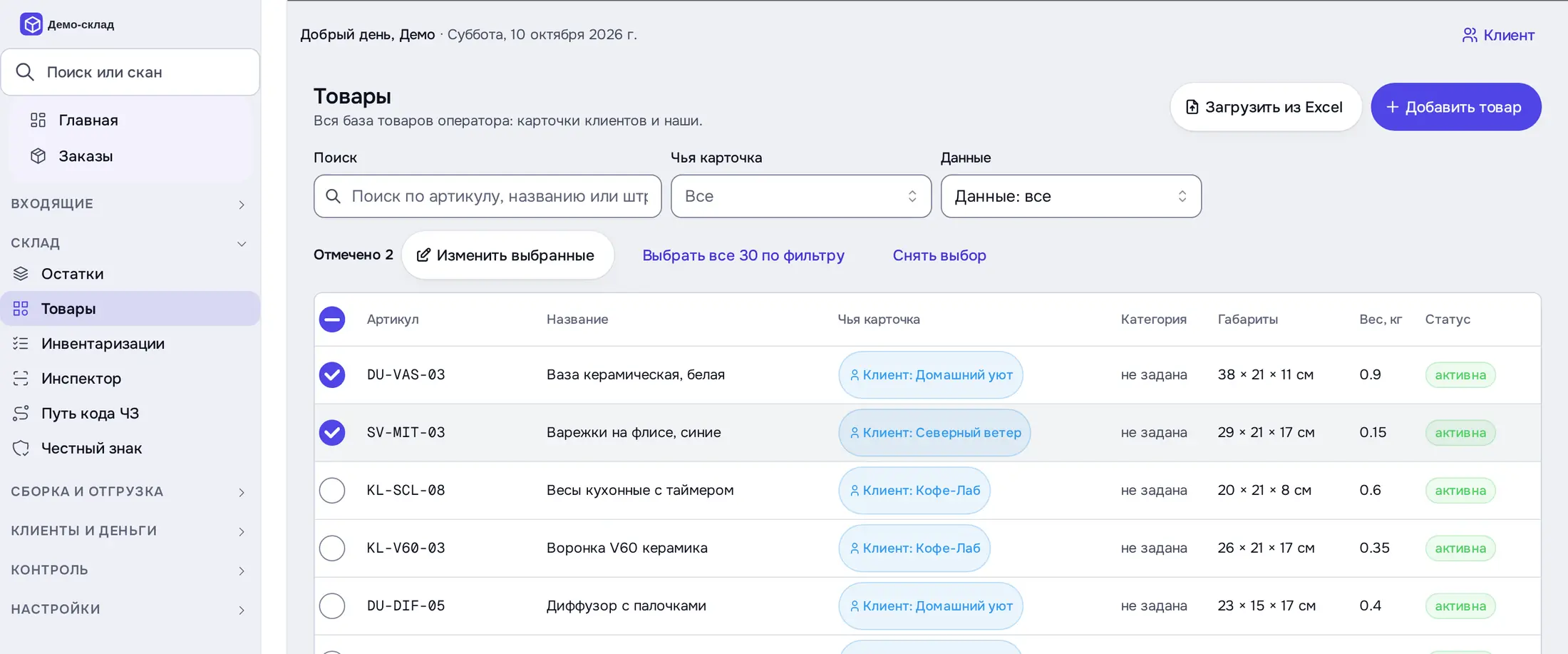
Task: Click the Путь кода ЧЗ route icon
Action: pyautogui.click(x=21, y=413)
